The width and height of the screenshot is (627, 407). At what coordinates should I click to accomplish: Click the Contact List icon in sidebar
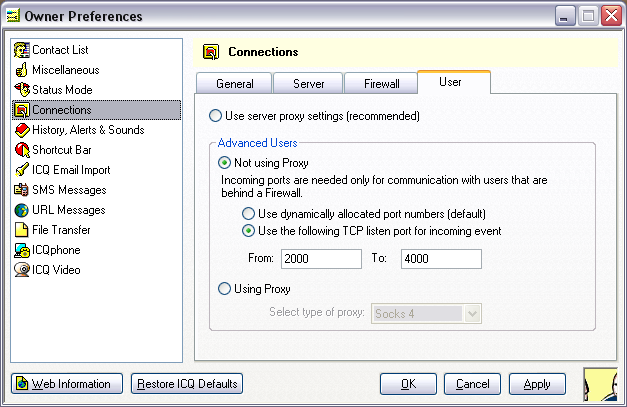22,50
